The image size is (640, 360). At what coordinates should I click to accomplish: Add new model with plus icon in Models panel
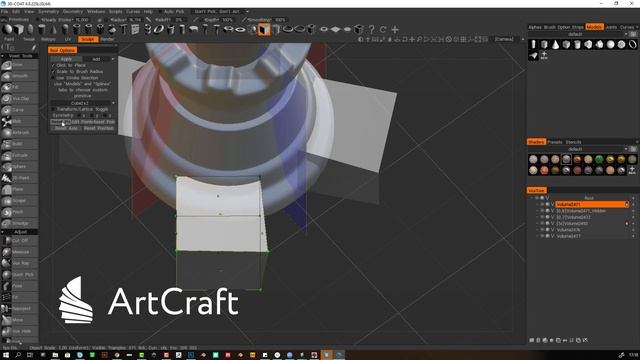pos(544,55)
